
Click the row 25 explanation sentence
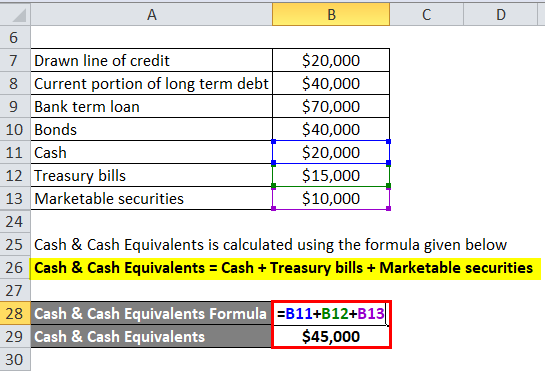point(270,245)
